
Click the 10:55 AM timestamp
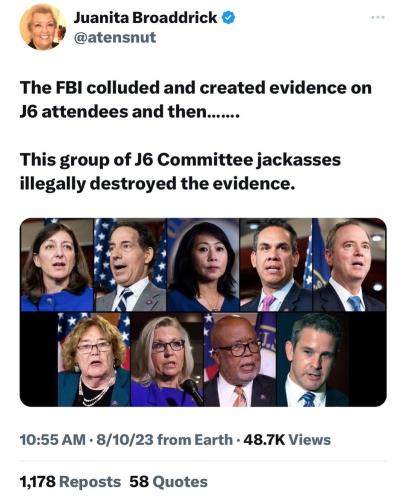[x=53, y=440]
